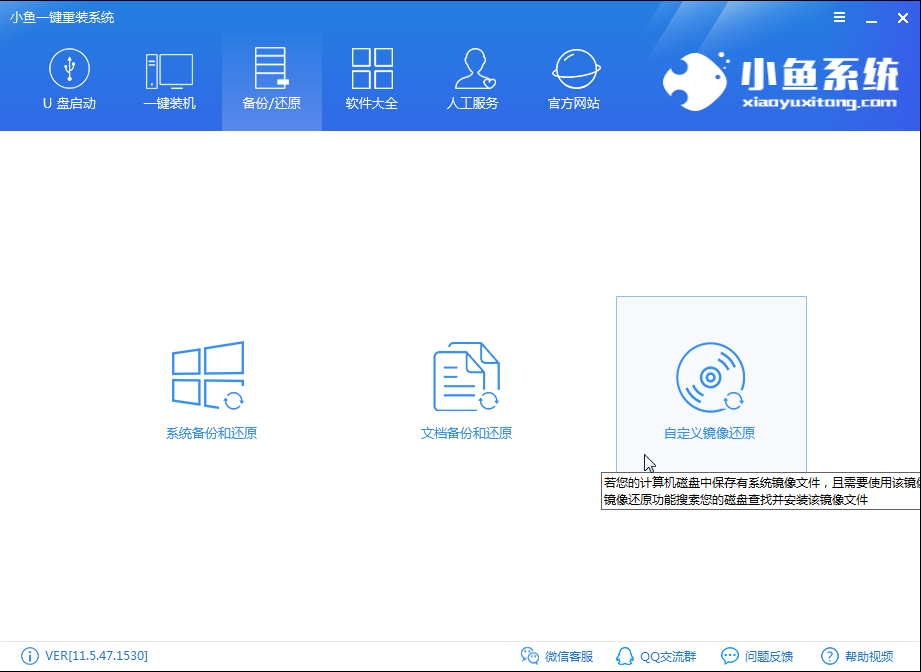Click the 备份/还原 backup and restore icon
This screenshot has width=921, height=672.
tap(270, 78)
